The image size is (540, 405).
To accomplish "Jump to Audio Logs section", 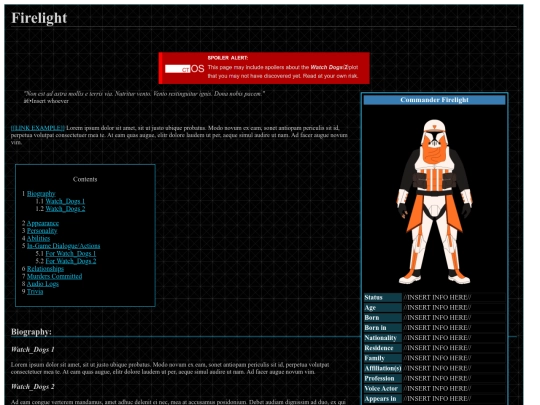I will pyautogui.click(x=43, y=284).
